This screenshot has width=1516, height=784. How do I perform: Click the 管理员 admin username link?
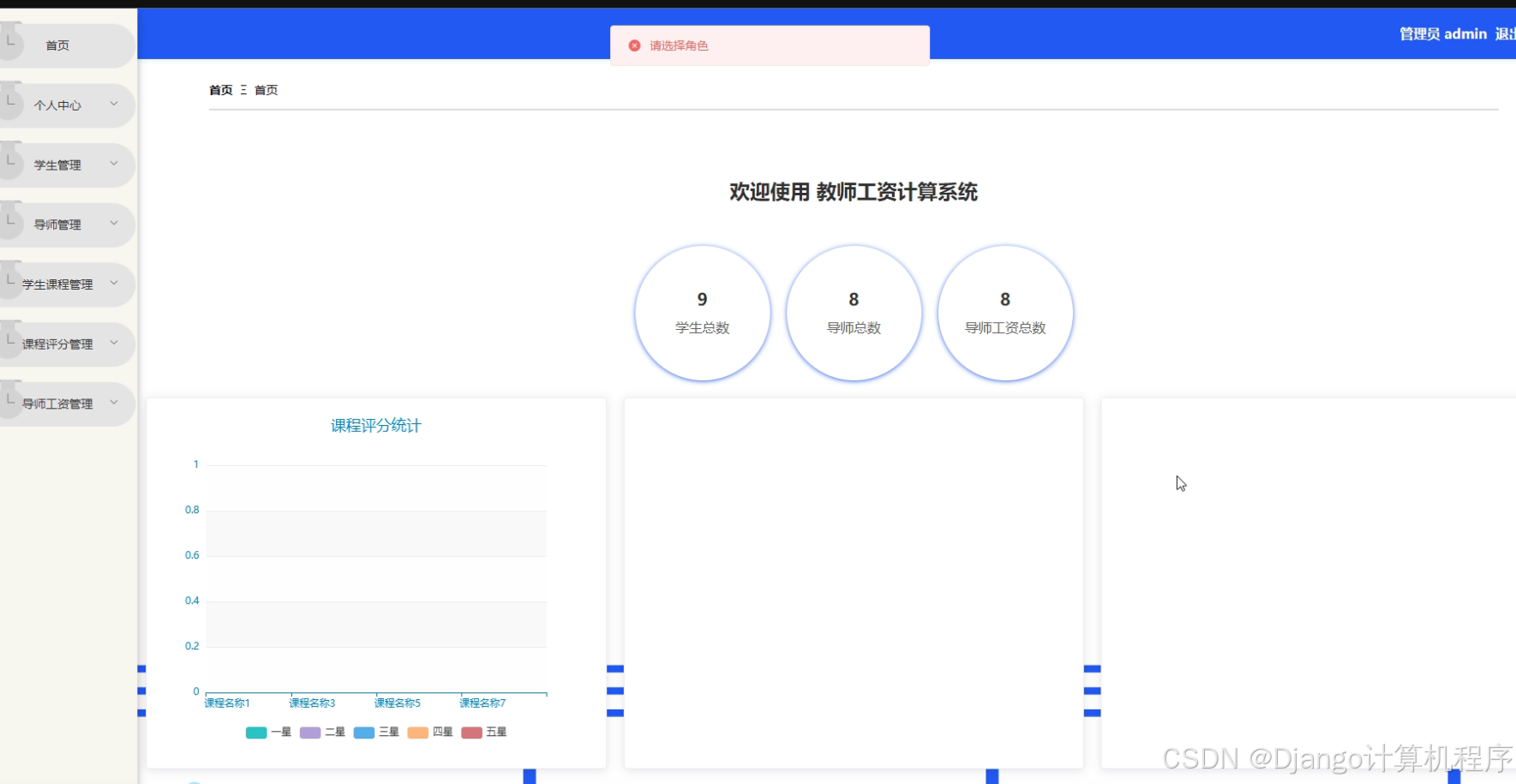coord(1442,34)
